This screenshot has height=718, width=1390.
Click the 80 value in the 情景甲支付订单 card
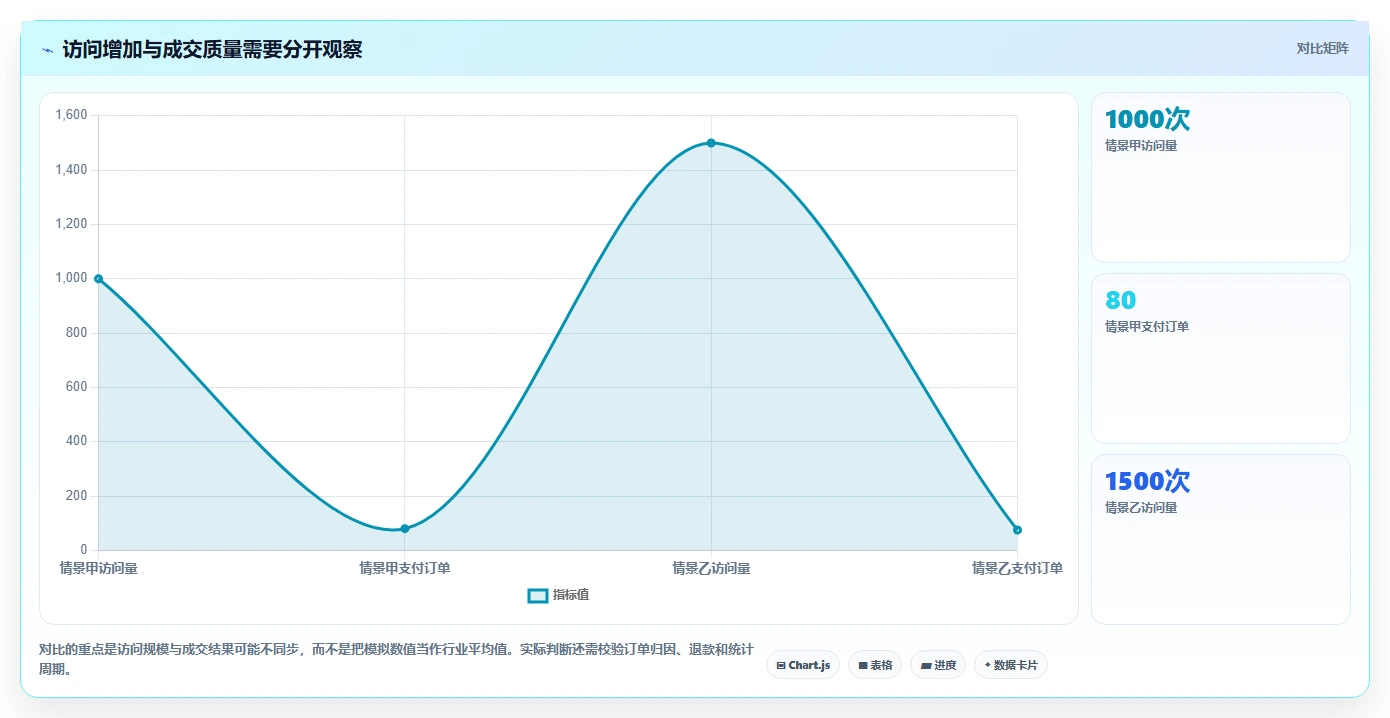(1120, 301)
